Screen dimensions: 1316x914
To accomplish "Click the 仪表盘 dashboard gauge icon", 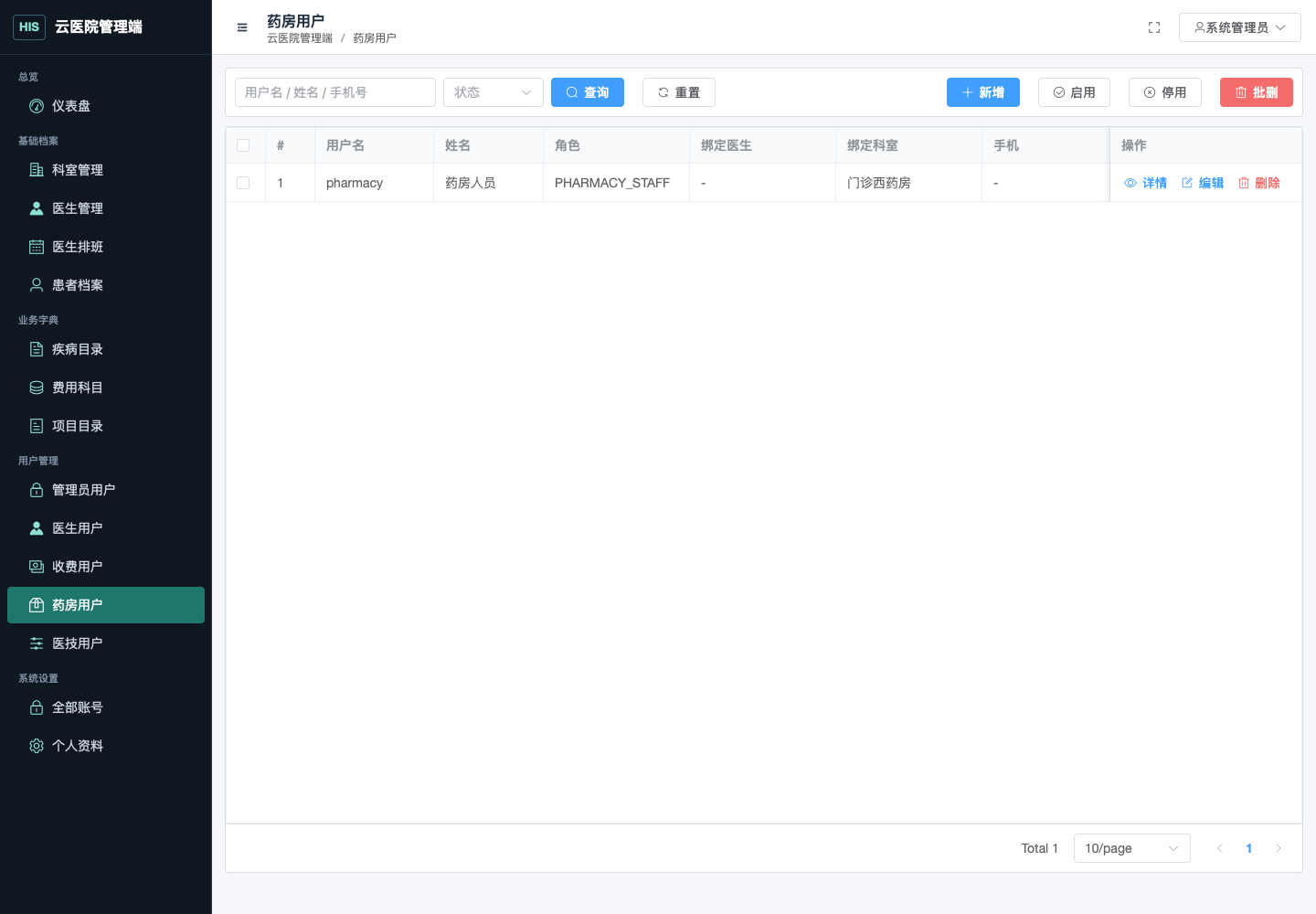I will [x=37, y=106].
